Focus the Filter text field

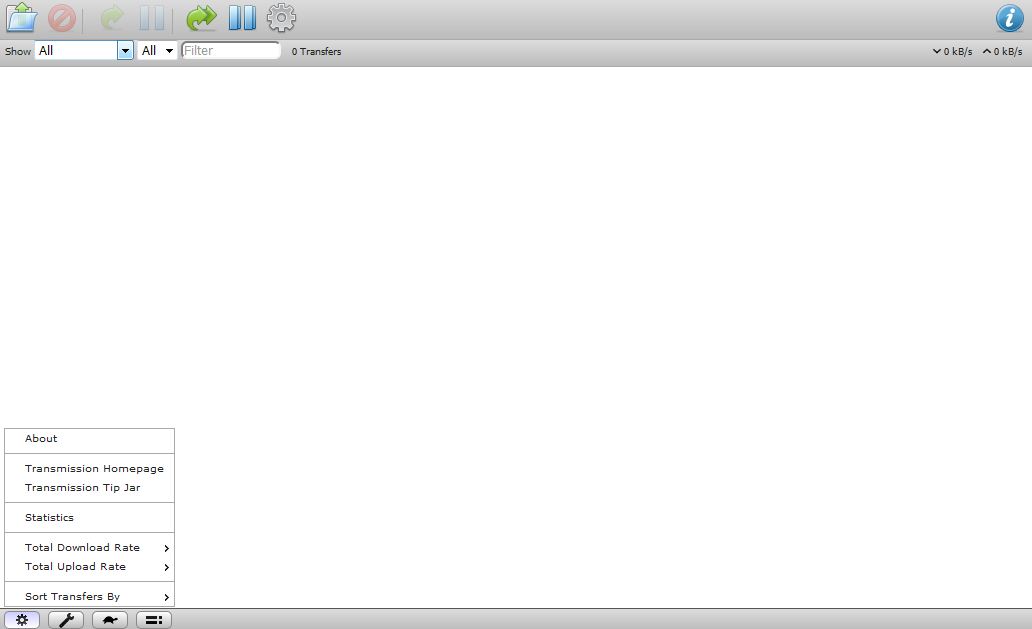pos(231,51)
